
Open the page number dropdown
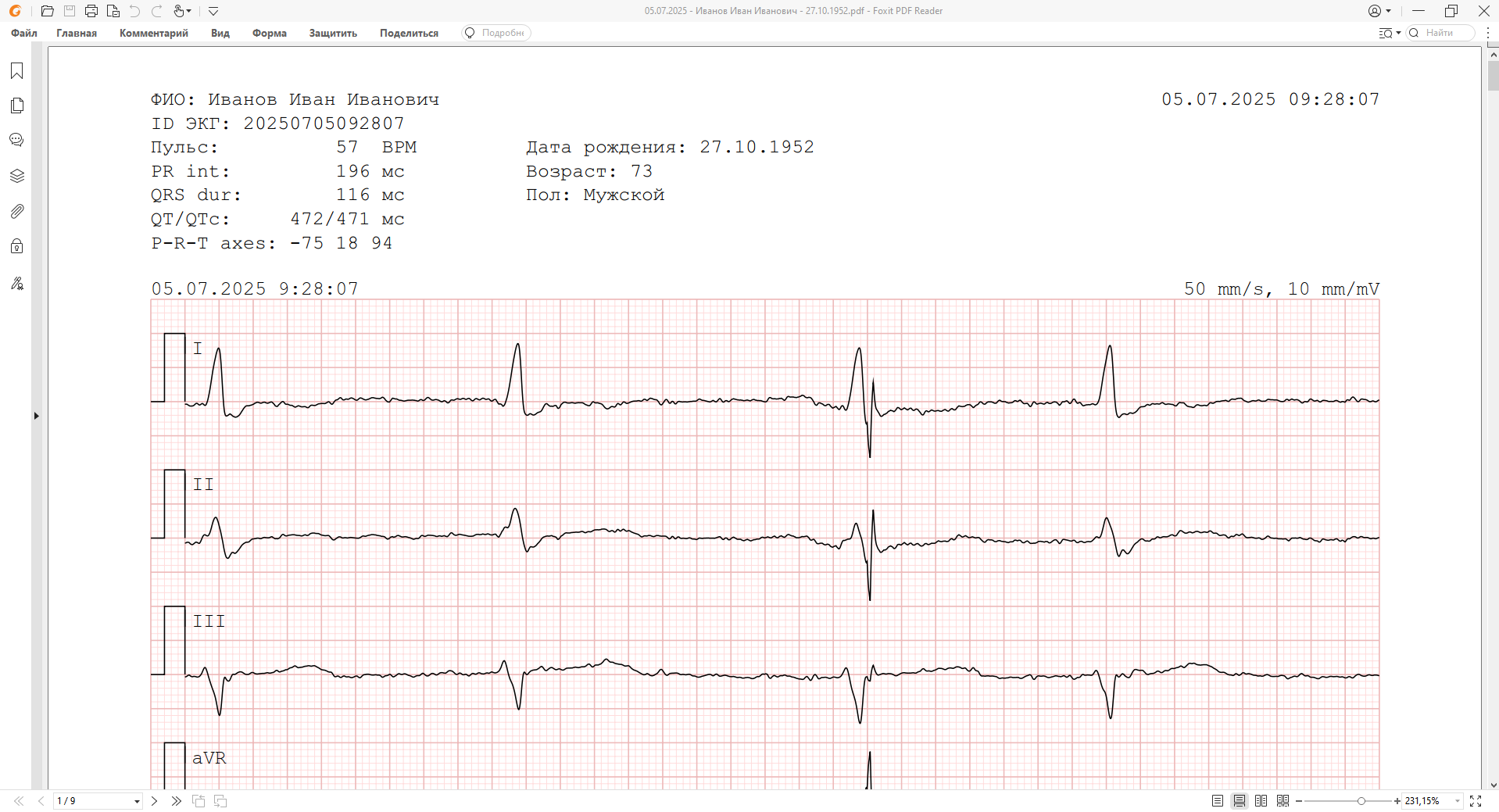coord(137,801)
